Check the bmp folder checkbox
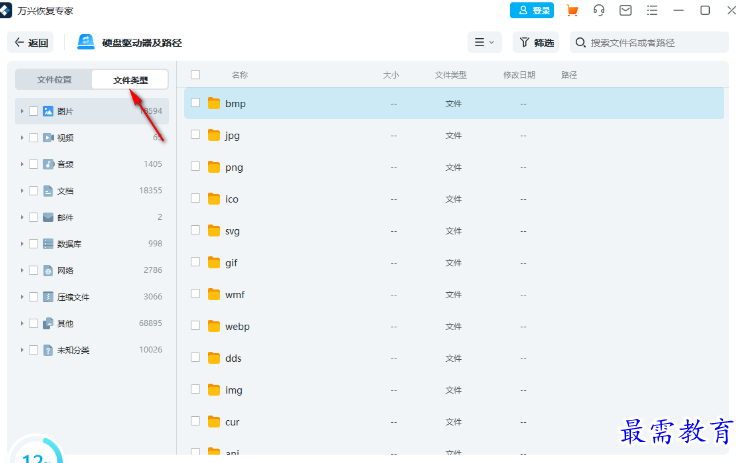The height and width of the screenshot is (463, 742). pos(196,103)
